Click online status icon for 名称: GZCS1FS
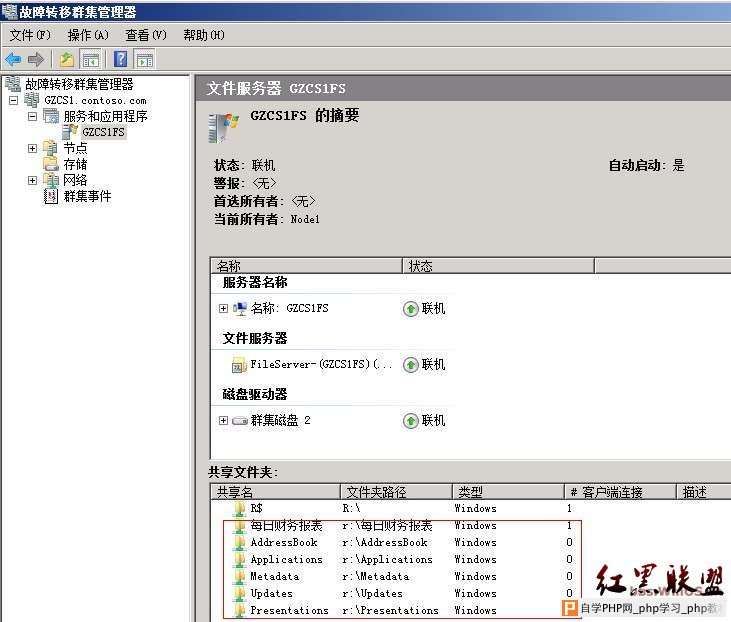The height and width of the screenshot is (622, 731). (x=410, y=309)
